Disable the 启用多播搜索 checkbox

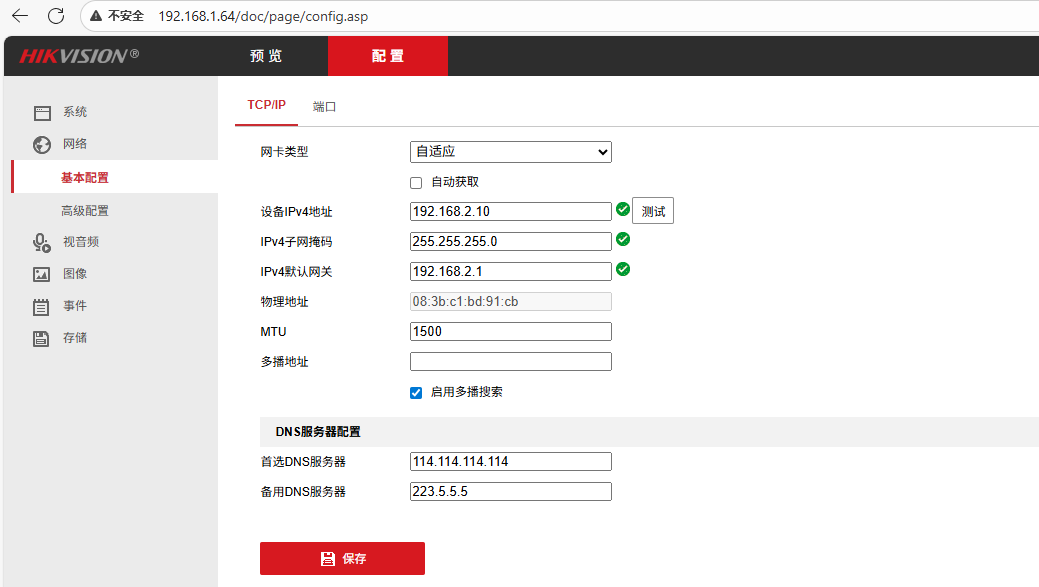(415, 392)
